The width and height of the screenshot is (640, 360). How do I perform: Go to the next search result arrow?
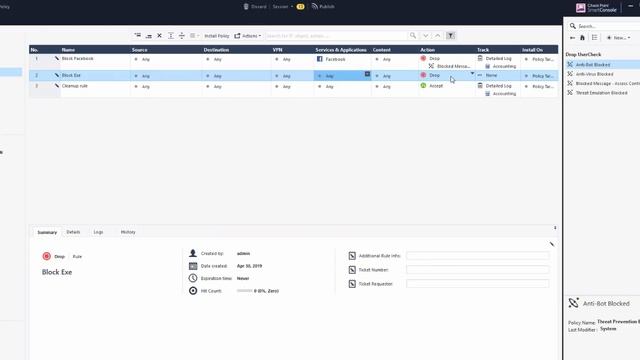[426, 36]
